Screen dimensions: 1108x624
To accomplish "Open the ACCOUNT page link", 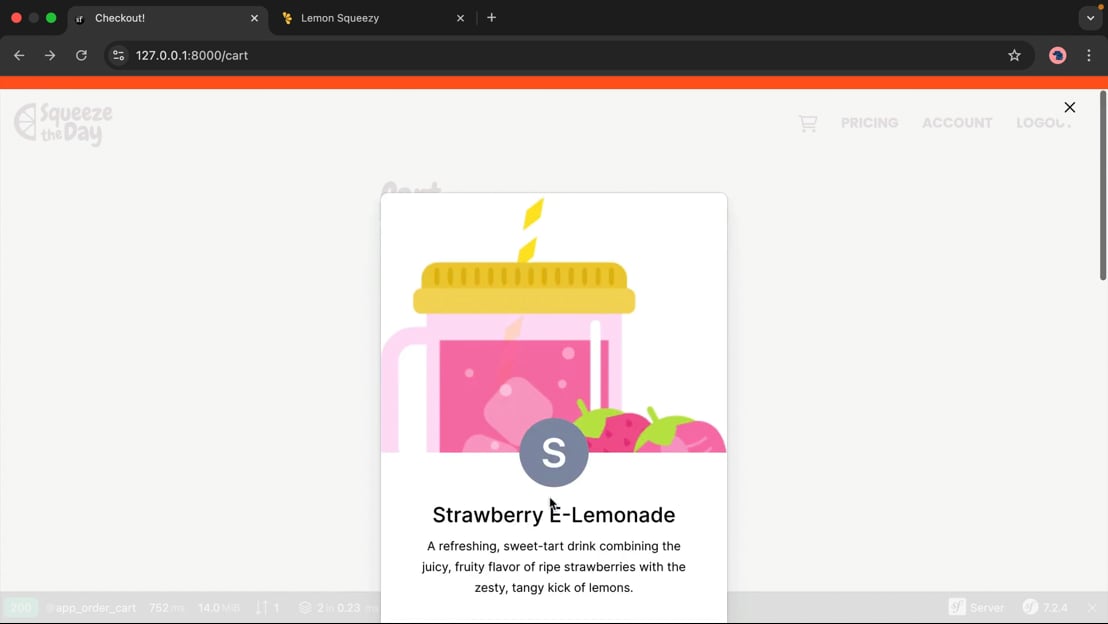I will (x=957, y=123).
